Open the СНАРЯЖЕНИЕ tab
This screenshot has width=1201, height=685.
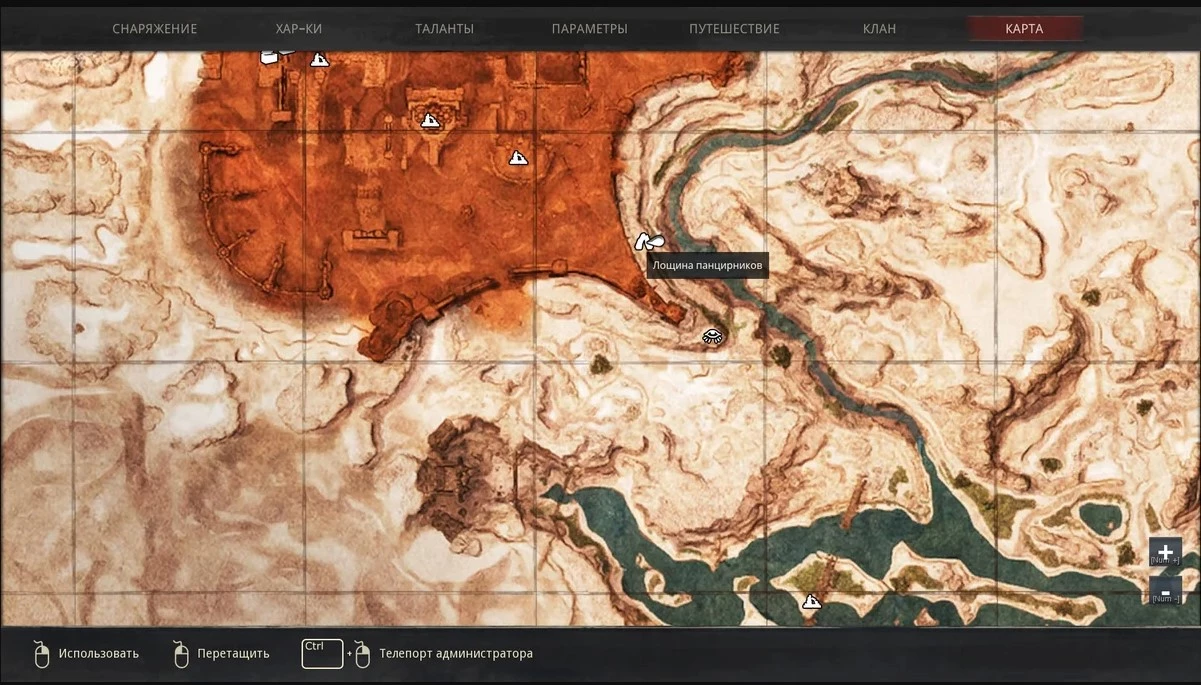155,29
